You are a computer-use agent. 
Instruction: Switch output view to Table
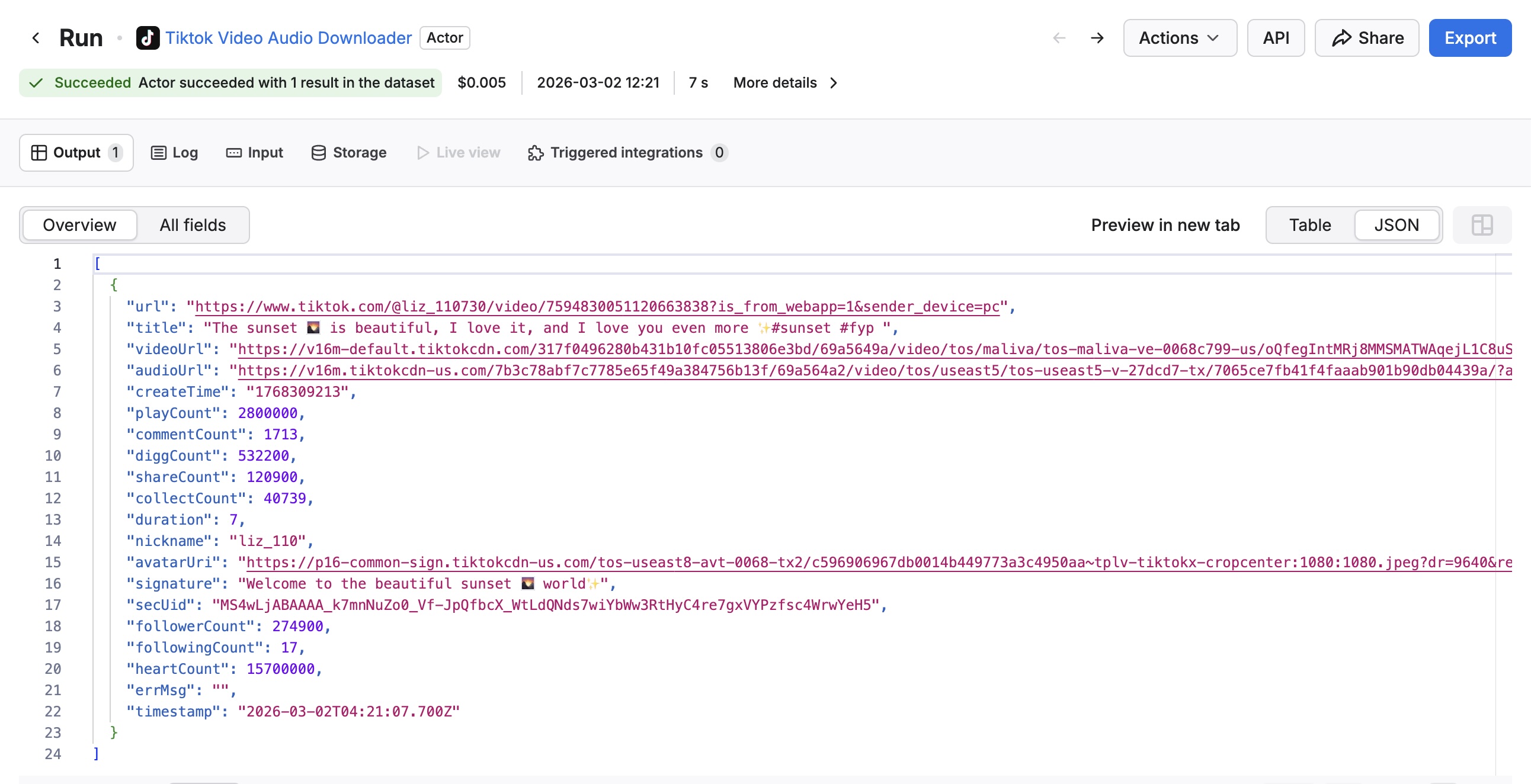1309,225
